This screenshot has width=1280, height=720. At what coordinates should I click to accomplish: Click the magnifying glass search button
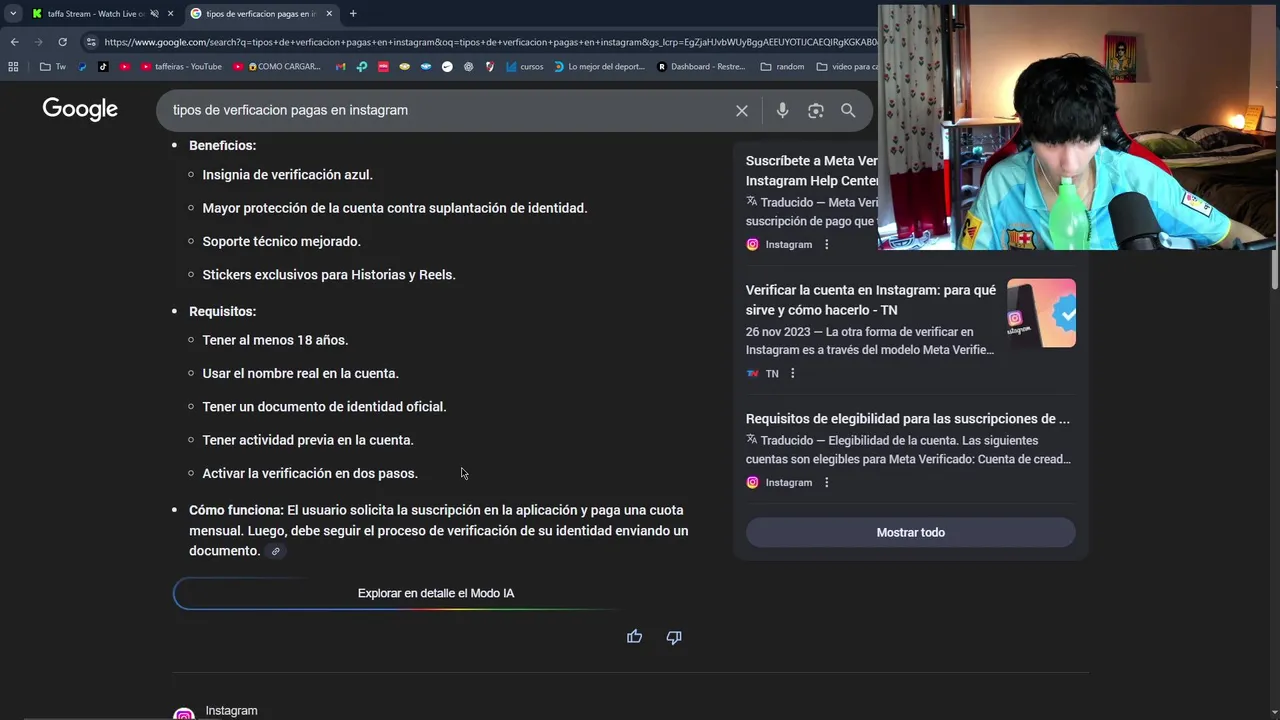pyautogui.click(x=848, y=111)
